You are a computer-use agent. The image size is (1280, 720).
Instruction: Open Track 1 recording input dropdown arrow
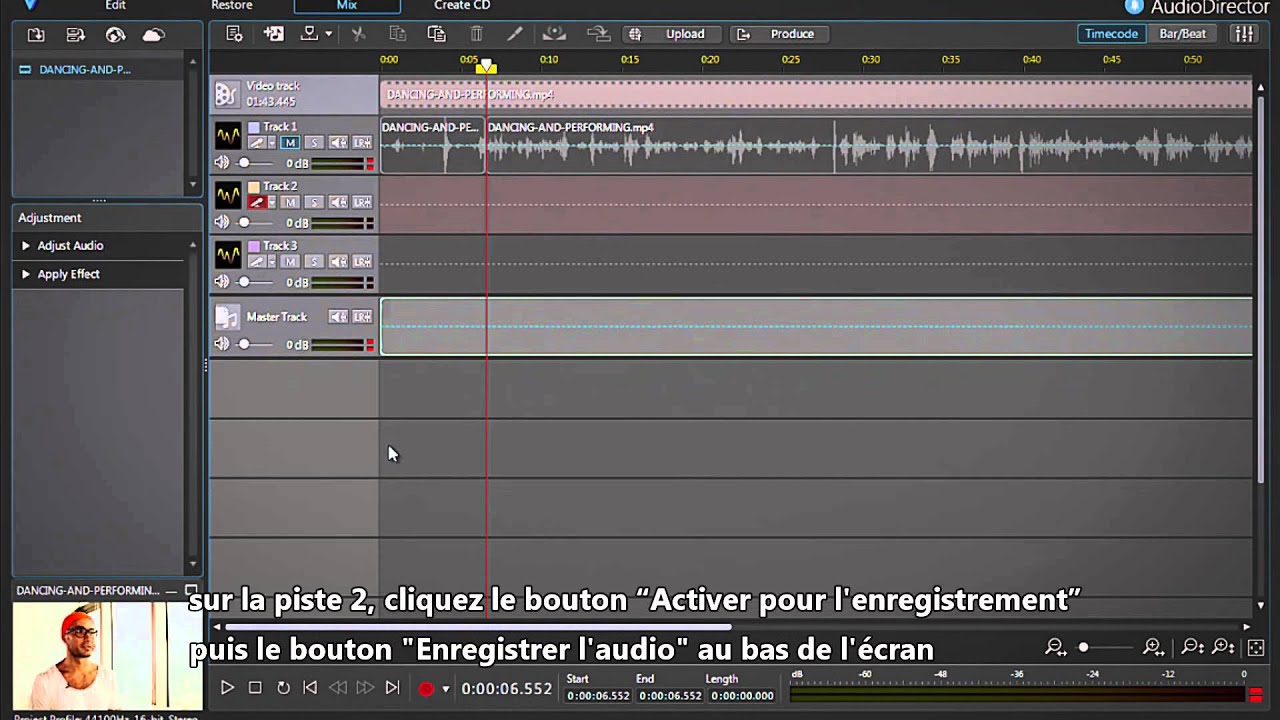coord(271,143)
